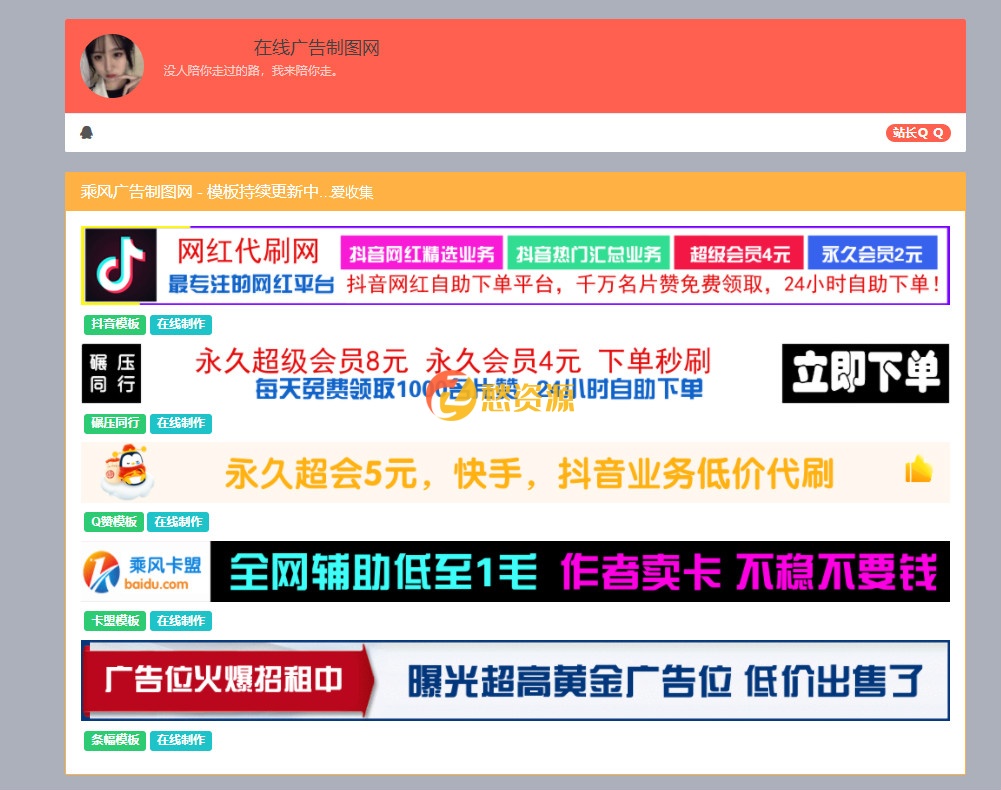Click 在线制作 beside the 碾压同行 tag
This screenshot has height=790, width=1001.
[181, 423]
